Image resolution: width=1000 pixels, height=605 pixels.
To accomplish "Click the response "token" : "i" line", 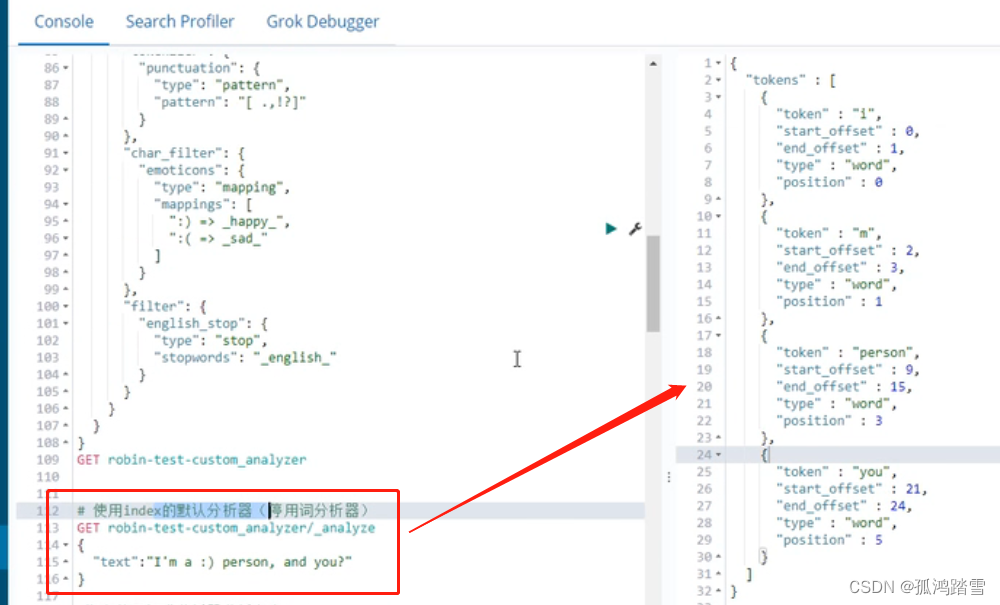I will pyautogui.click(x=828, y=114).
